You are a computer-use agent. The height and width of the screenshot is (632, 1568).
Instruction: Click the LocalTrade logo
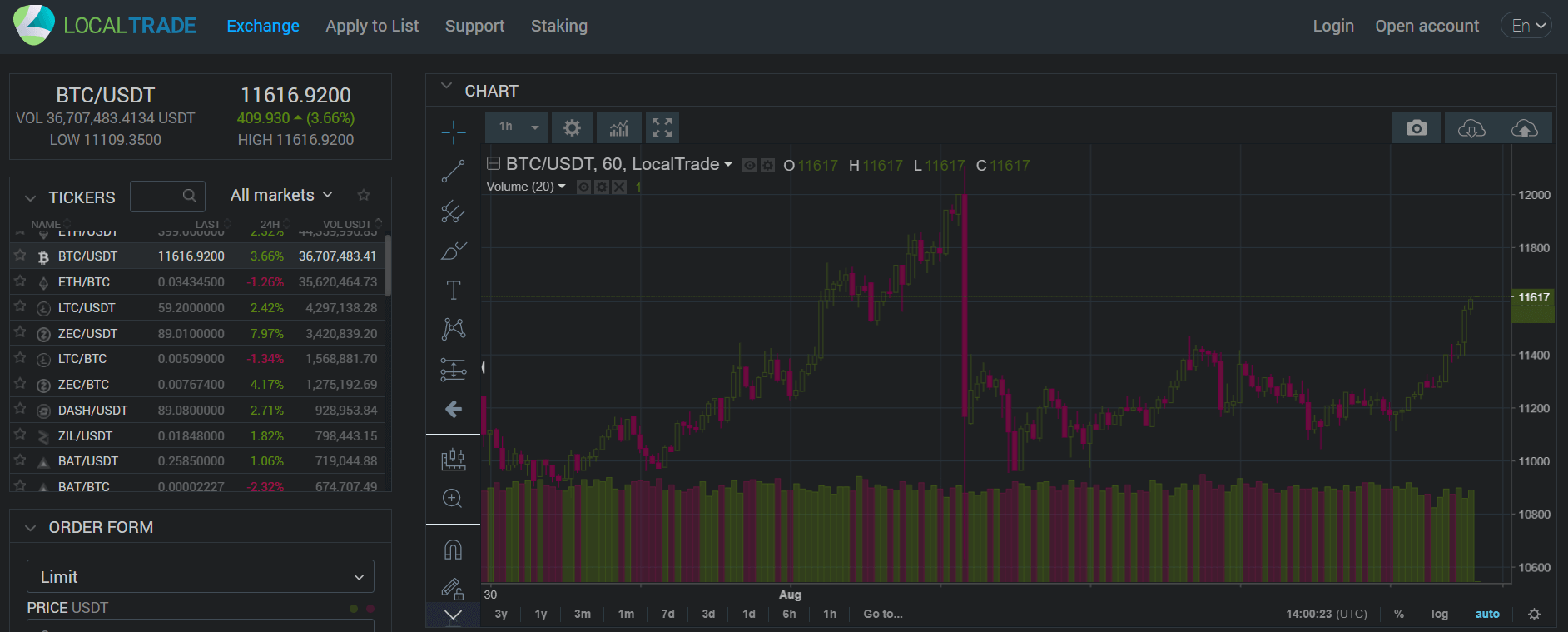(105, 26)
